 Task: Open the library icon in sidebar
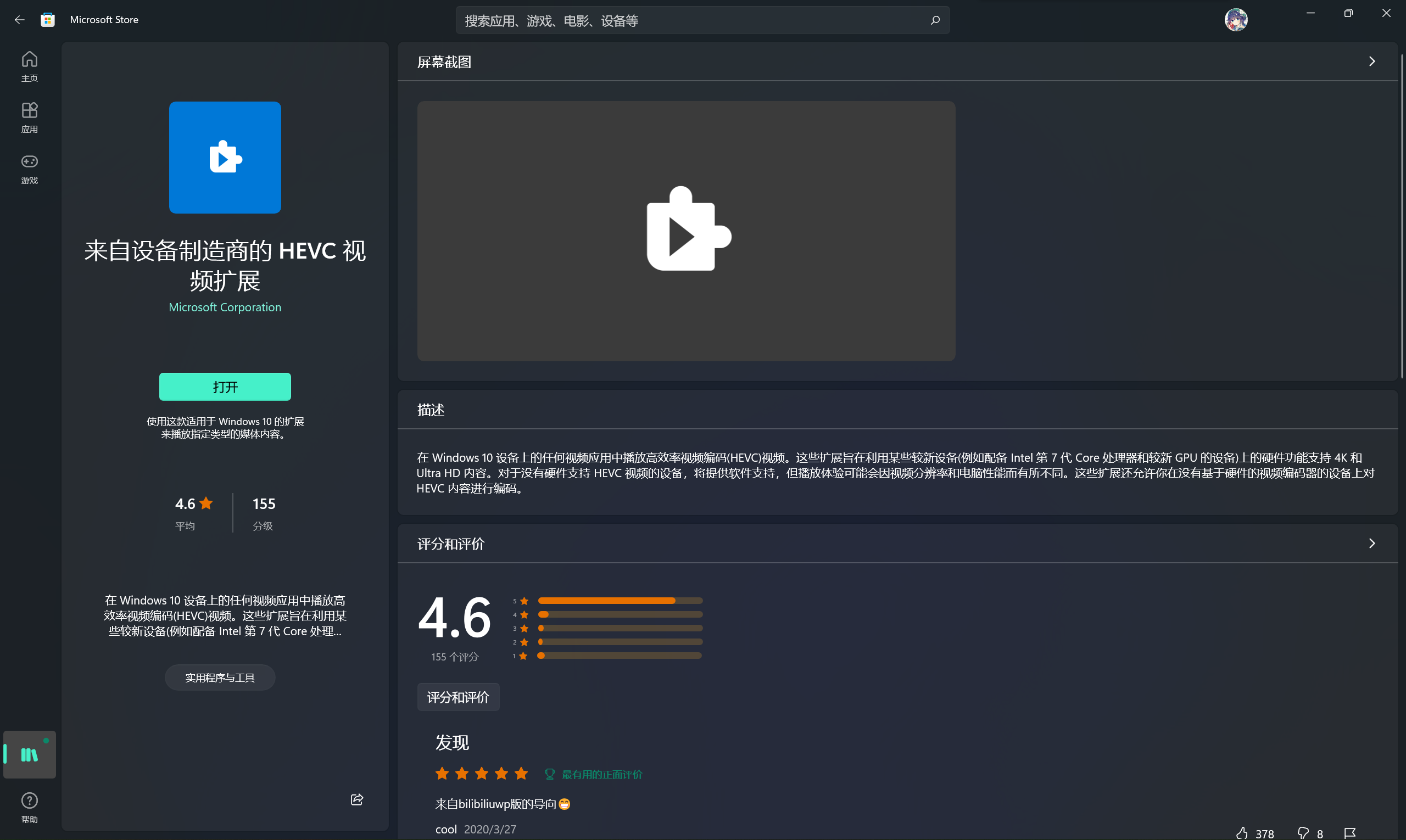30,754
